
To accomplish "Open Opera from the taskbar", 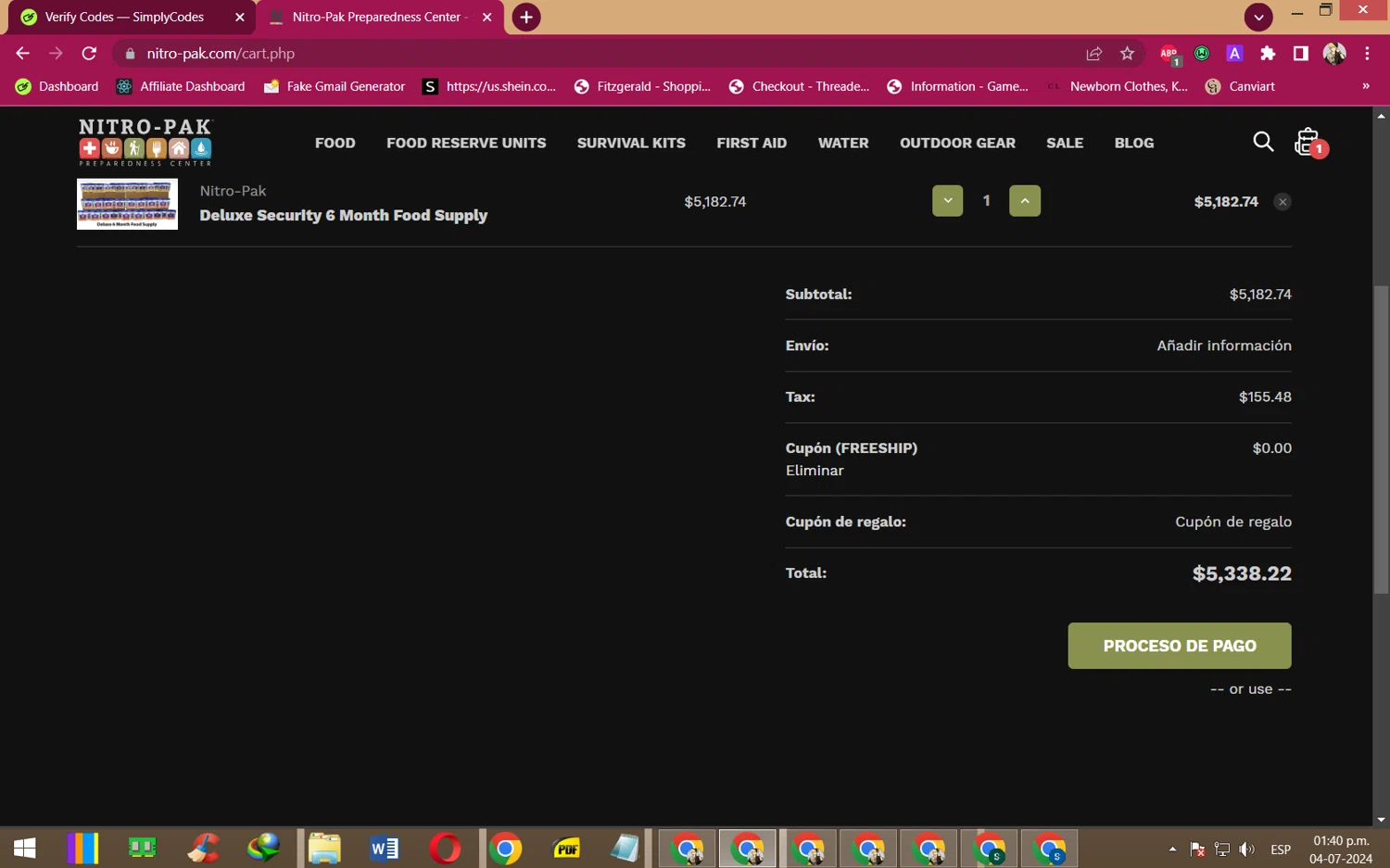I will [x=445, y=848].
